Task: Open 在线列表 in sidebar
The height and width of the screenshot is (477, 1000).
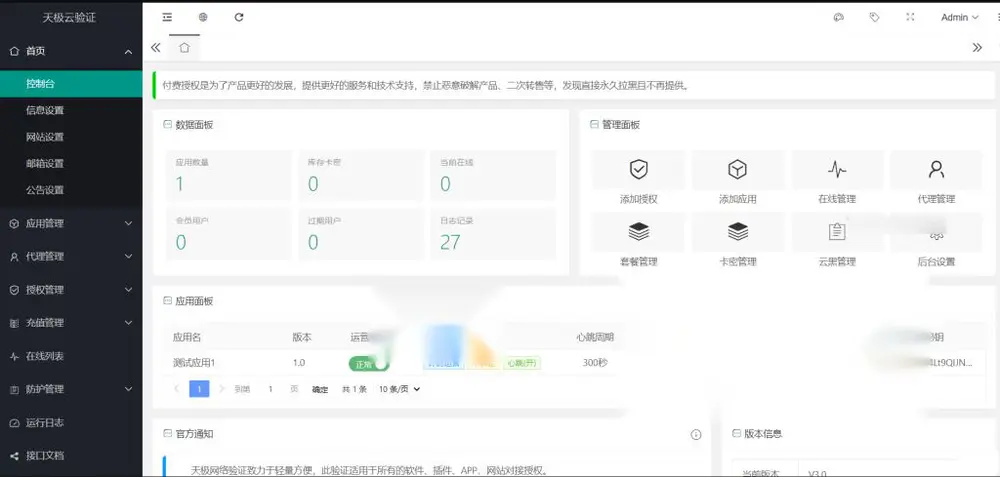Action: [71, 356]
